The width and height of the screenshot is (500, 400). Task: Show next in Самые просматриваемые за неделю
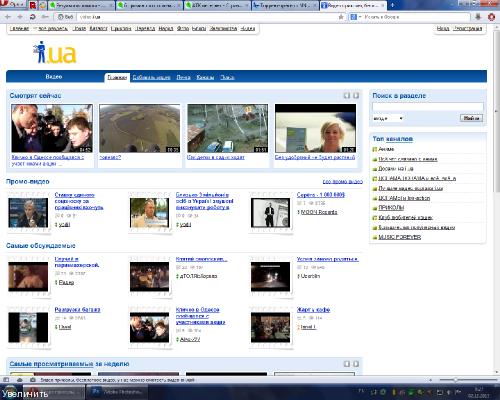356,364
